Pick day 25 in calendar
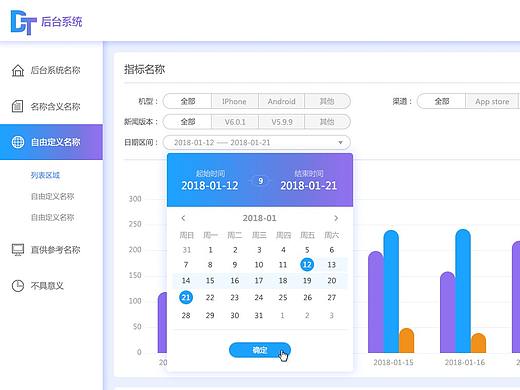 (x=283, y=297)
